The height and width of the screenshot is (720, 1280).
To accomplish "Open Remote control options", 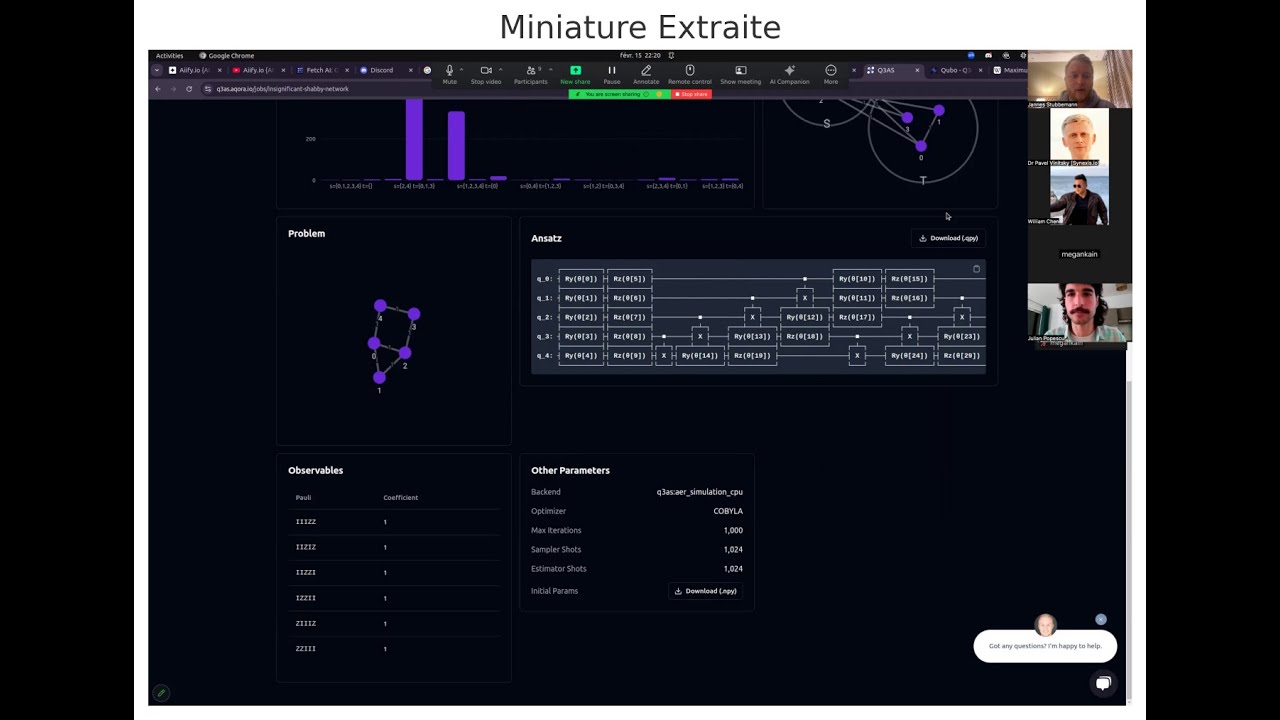I will (x=689, y=71).
